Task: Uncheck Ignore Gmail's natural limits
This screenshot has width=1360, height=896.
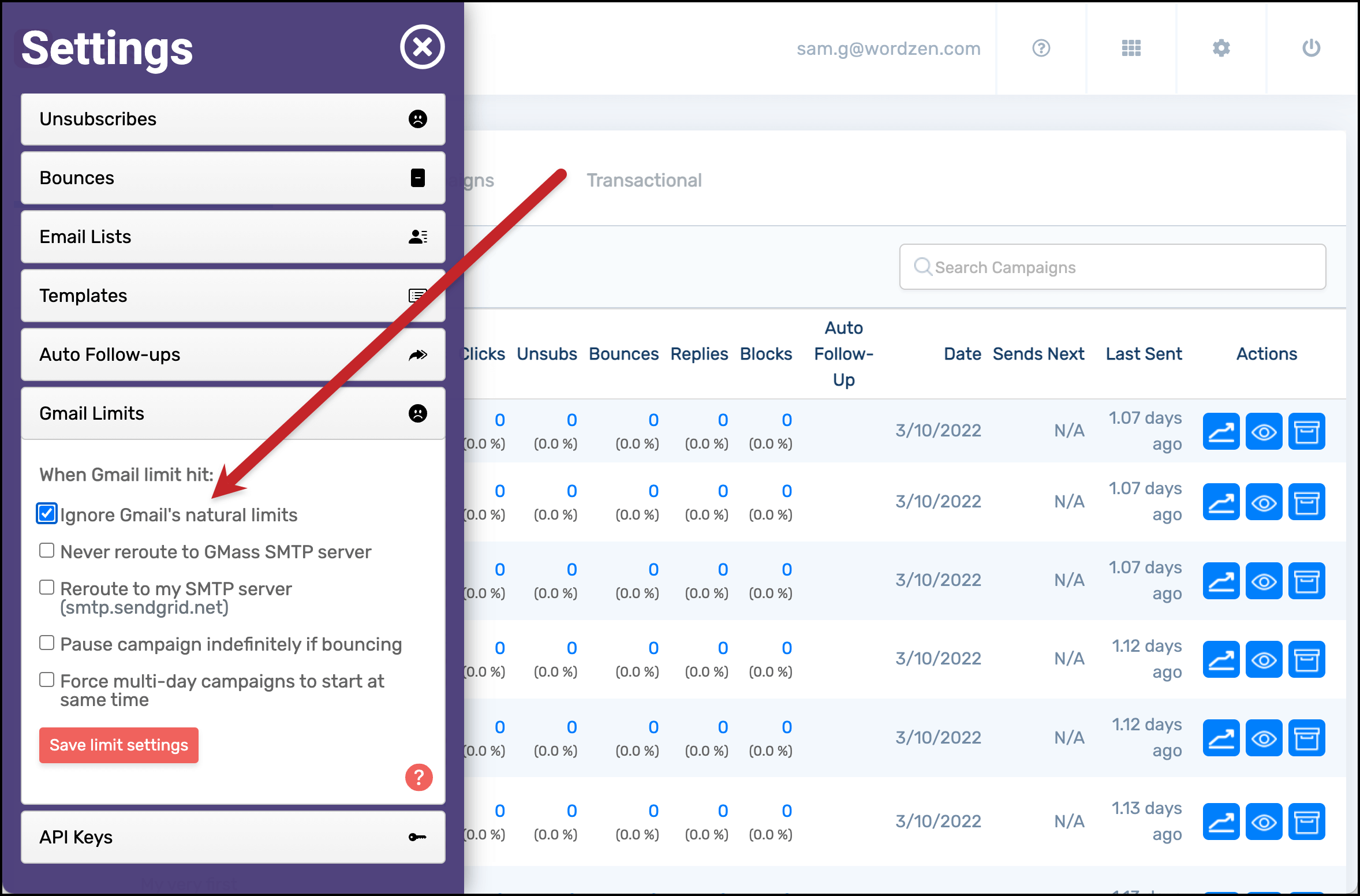Action: [47, 513]
